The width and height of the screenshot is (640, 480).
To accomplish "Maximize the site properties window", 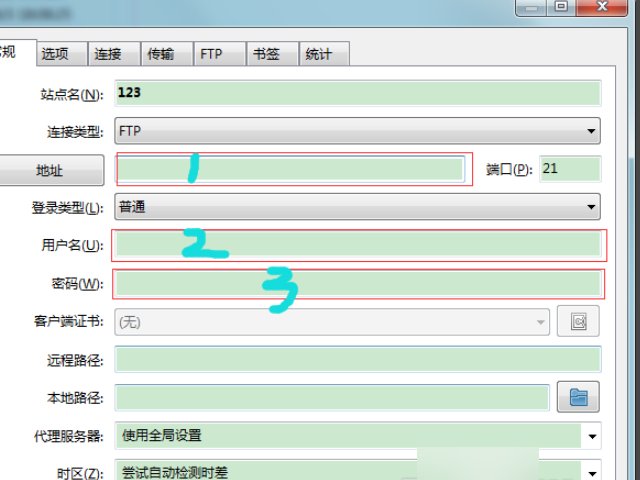I will (561, 6).
